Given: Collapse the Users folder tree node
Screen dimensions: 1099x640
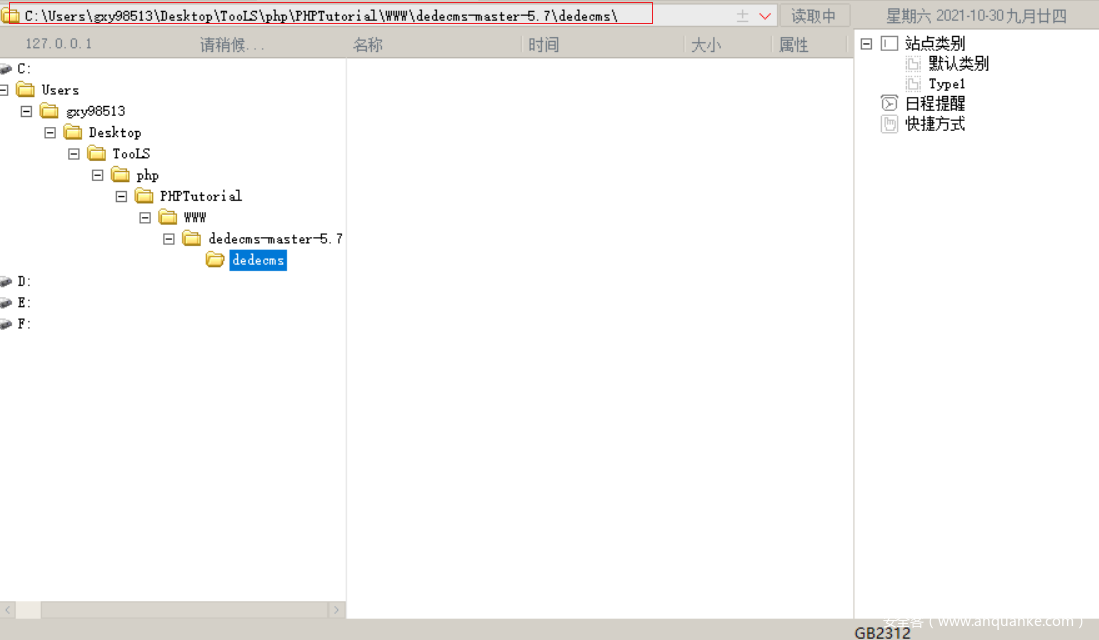Looking at the screenshot, I should point(4,90).
